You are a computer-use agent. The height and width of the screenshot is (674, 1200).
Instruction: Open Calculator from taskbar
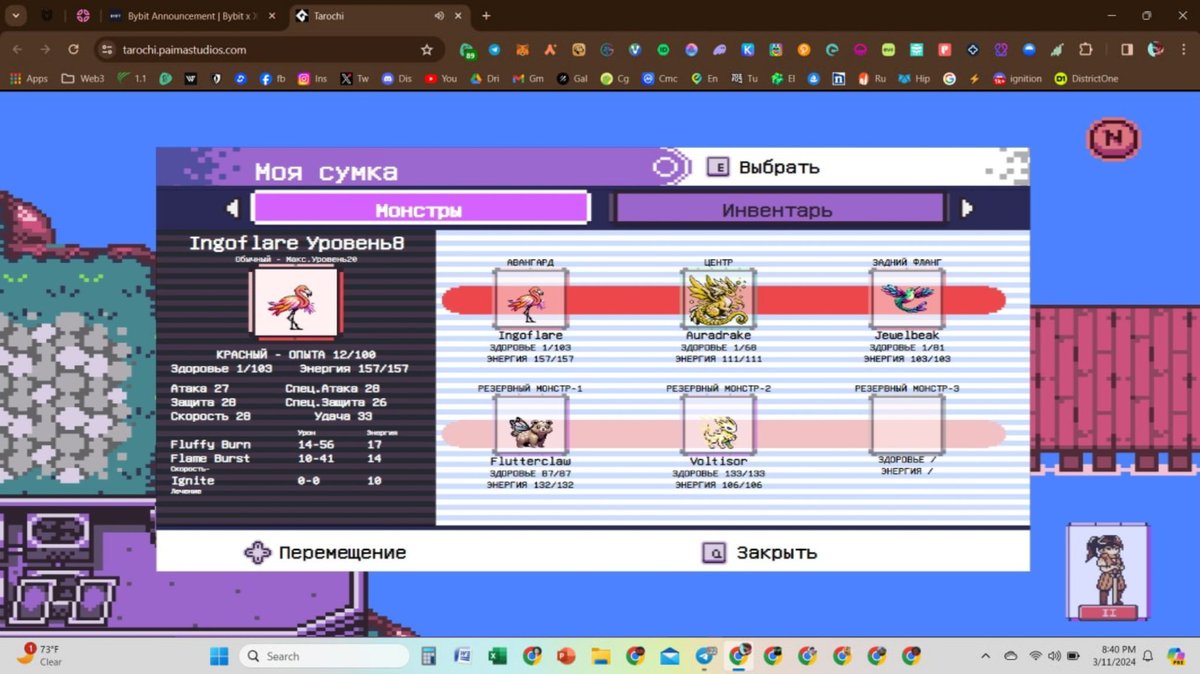[x=429, y=656]
